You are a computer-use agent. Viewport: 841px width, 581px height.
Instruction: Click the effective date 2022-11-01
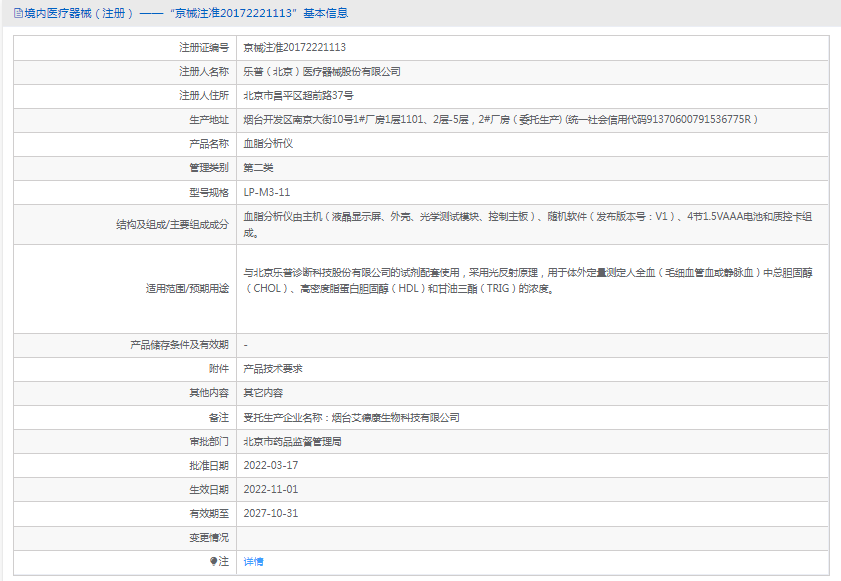[x=271, y=489]
